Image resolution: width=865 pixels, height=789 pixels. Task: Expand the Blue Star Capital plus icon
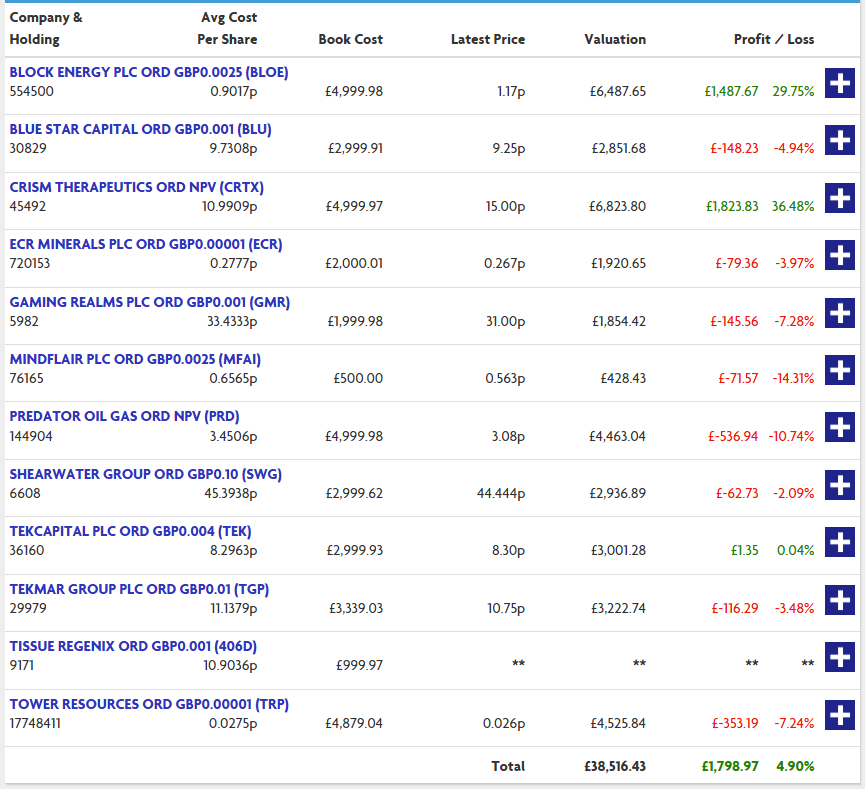click(x=840, y=140)
